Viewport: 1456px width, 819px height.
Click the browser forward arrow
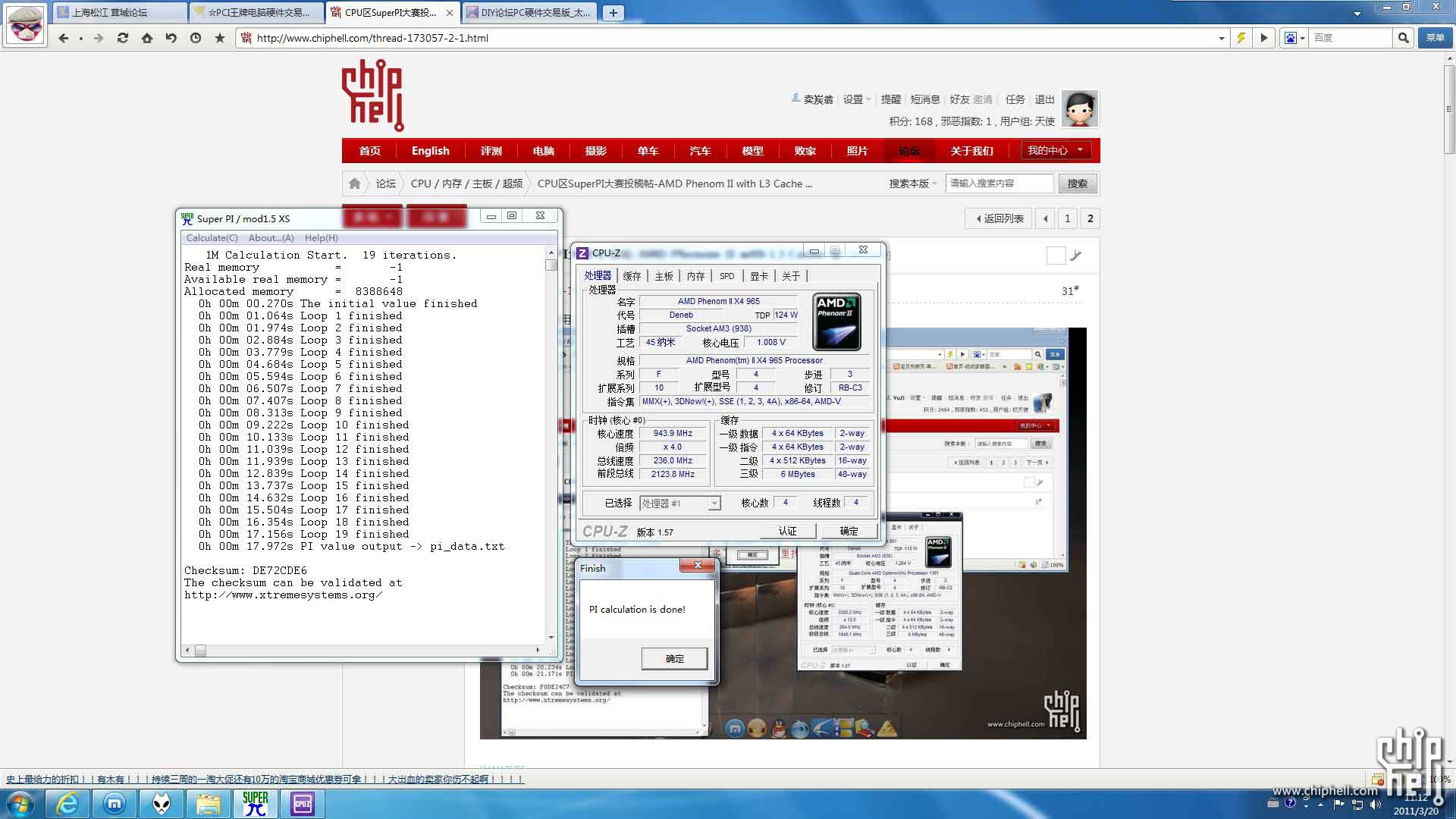[99, 38]
